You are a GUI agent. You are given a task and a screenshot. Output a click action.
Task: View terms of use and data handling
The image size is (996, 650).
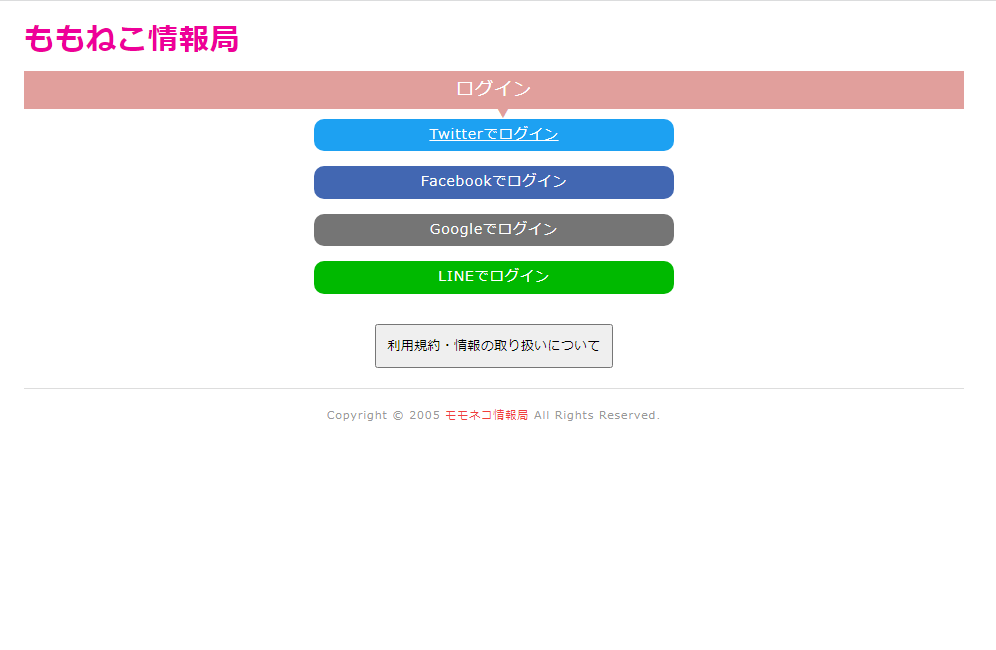click(x=493, y=346)
